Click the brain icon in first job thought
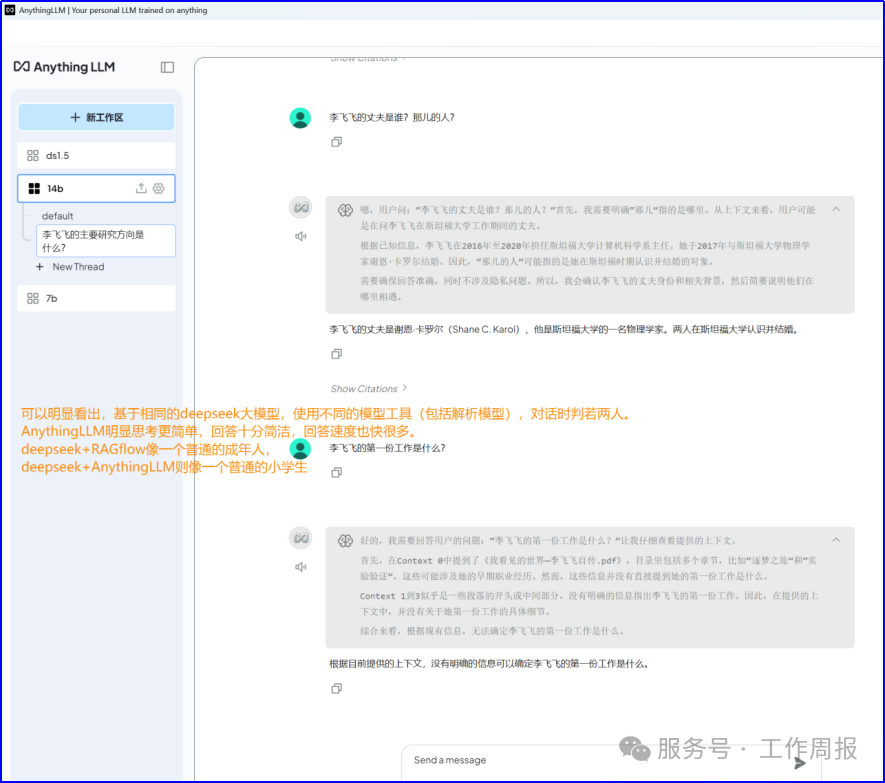Screen dimensions: 885x783 pyautogui.click(x=345, y=541)
